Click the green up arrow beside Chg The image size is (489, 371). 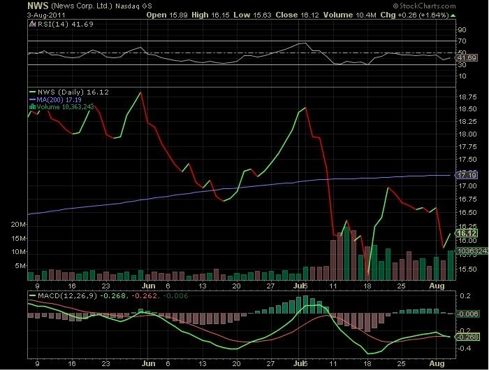coord(453,15)
